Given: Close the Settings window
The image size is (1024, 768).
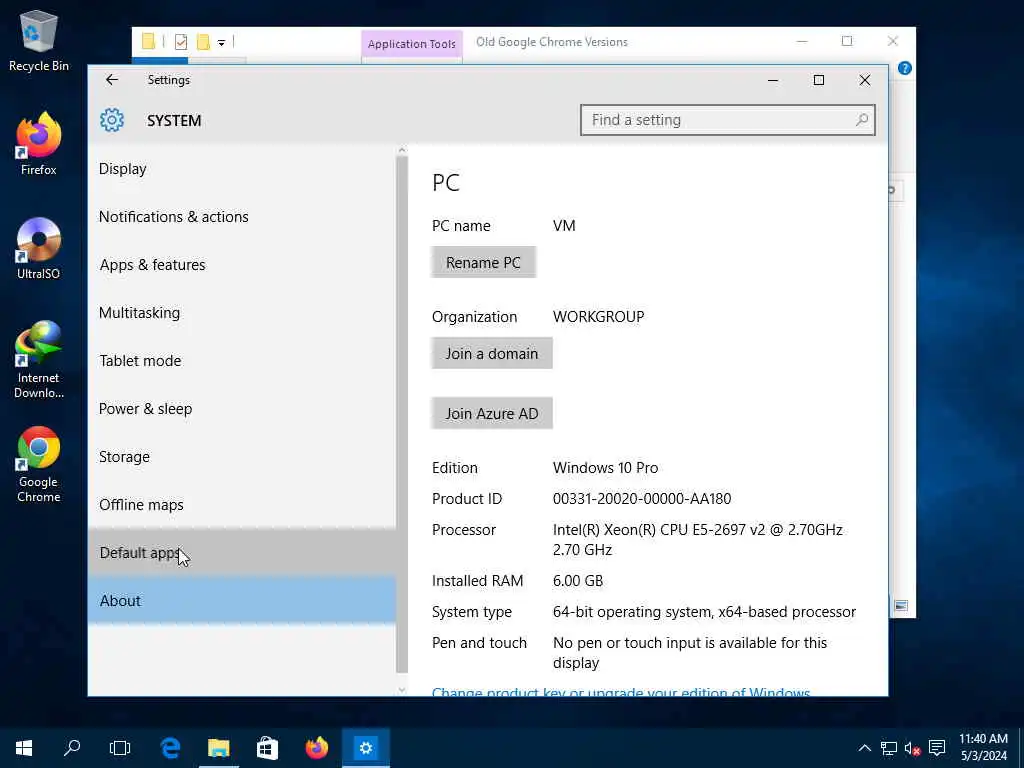Looking at the screenshot, I should (x=865, y=80).
